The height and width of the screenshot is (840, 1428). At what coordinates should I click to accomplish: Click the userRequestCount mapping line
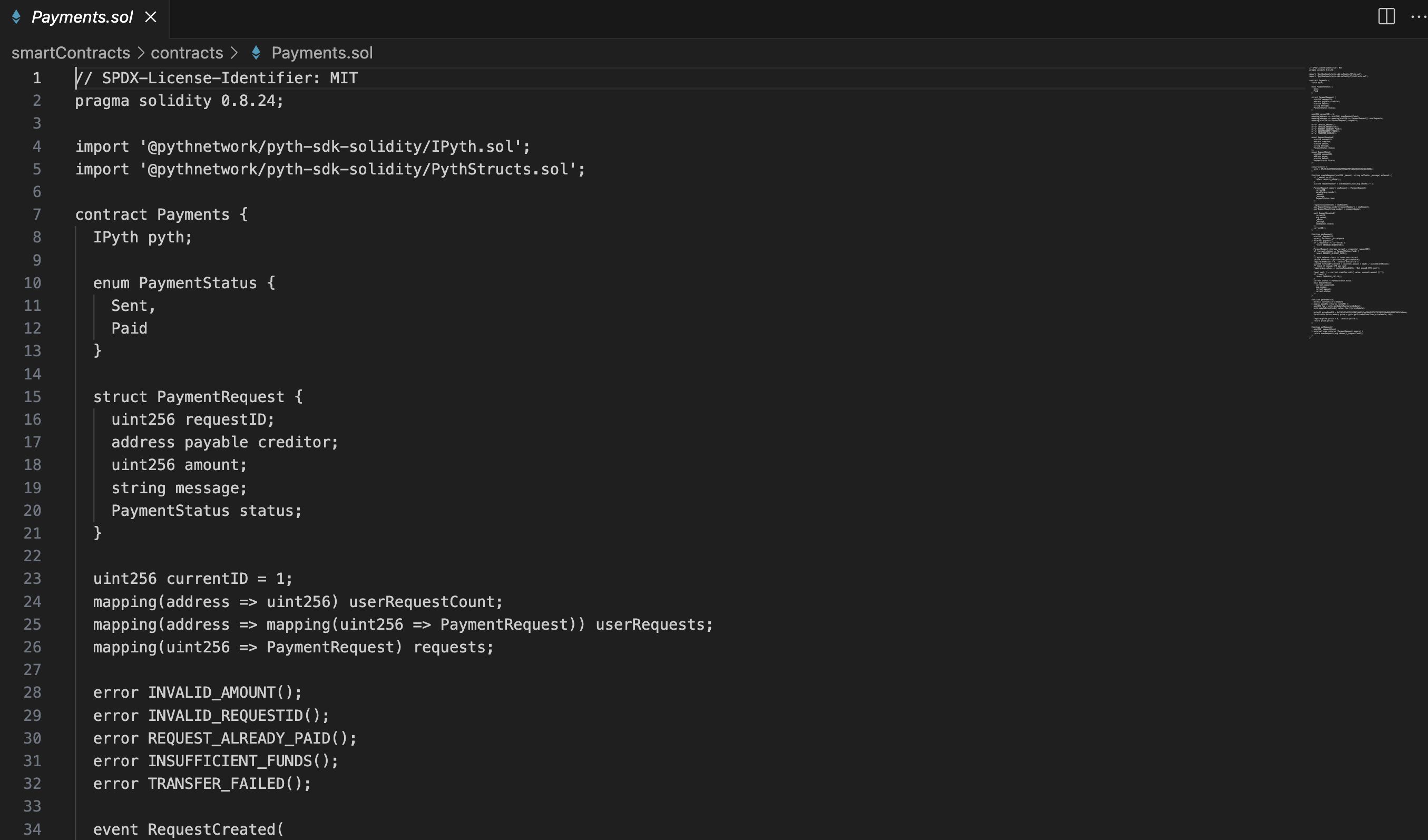click(x=298, y=601)
